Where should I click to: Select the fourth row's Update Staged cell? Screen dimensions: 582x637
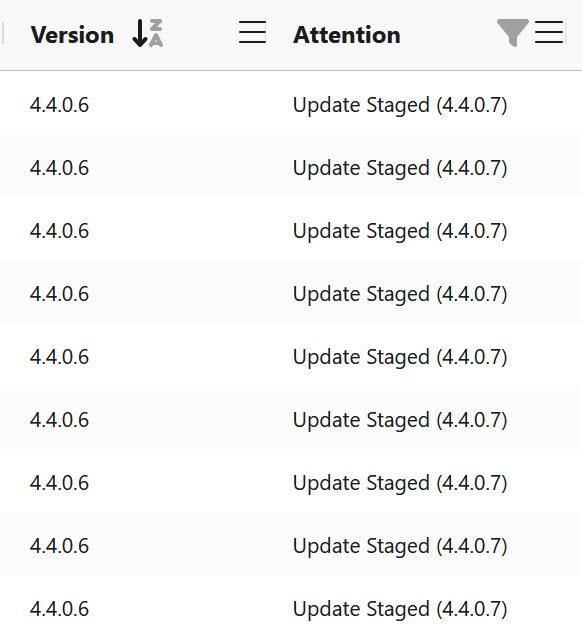tap(400, 295)
